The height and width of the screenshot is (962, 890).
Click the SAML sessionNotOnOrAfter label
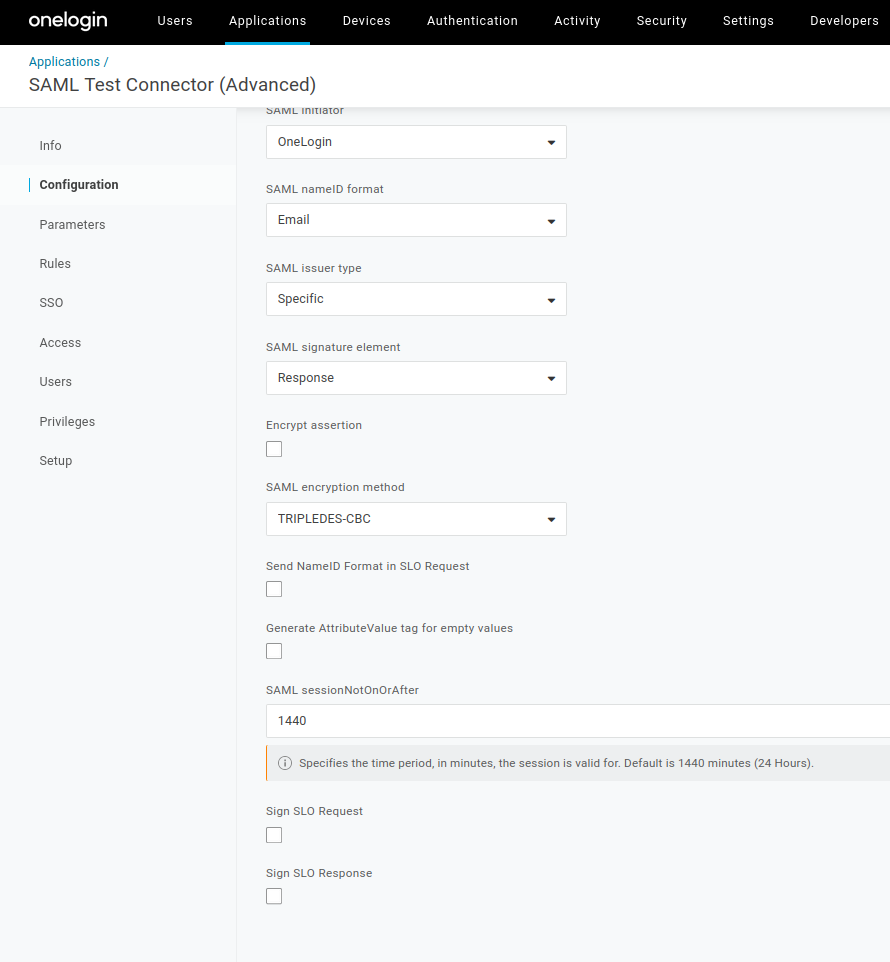click(342, 690)
